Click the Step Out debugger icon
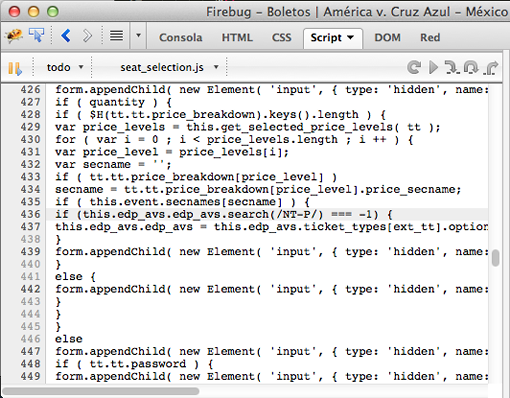510x398 pixels. click(x=491, y=67)
